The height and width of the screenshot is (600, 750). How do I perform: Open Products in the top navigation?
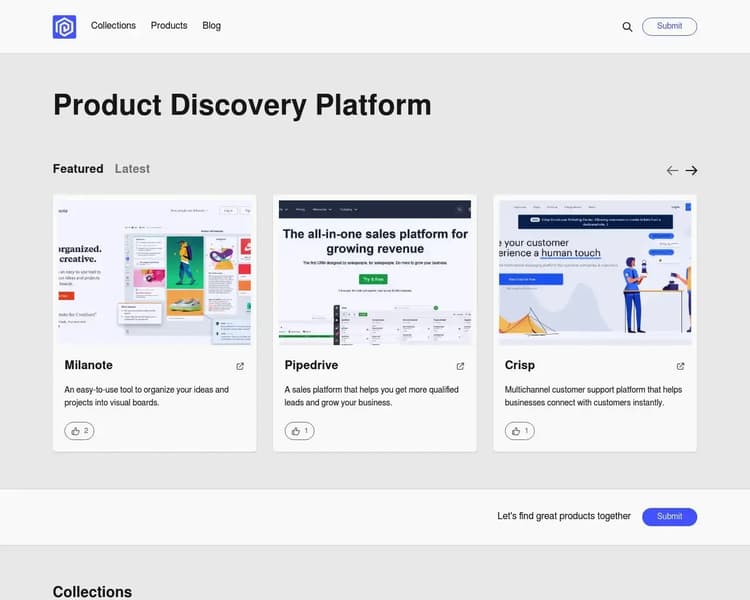tap(169, 25)
